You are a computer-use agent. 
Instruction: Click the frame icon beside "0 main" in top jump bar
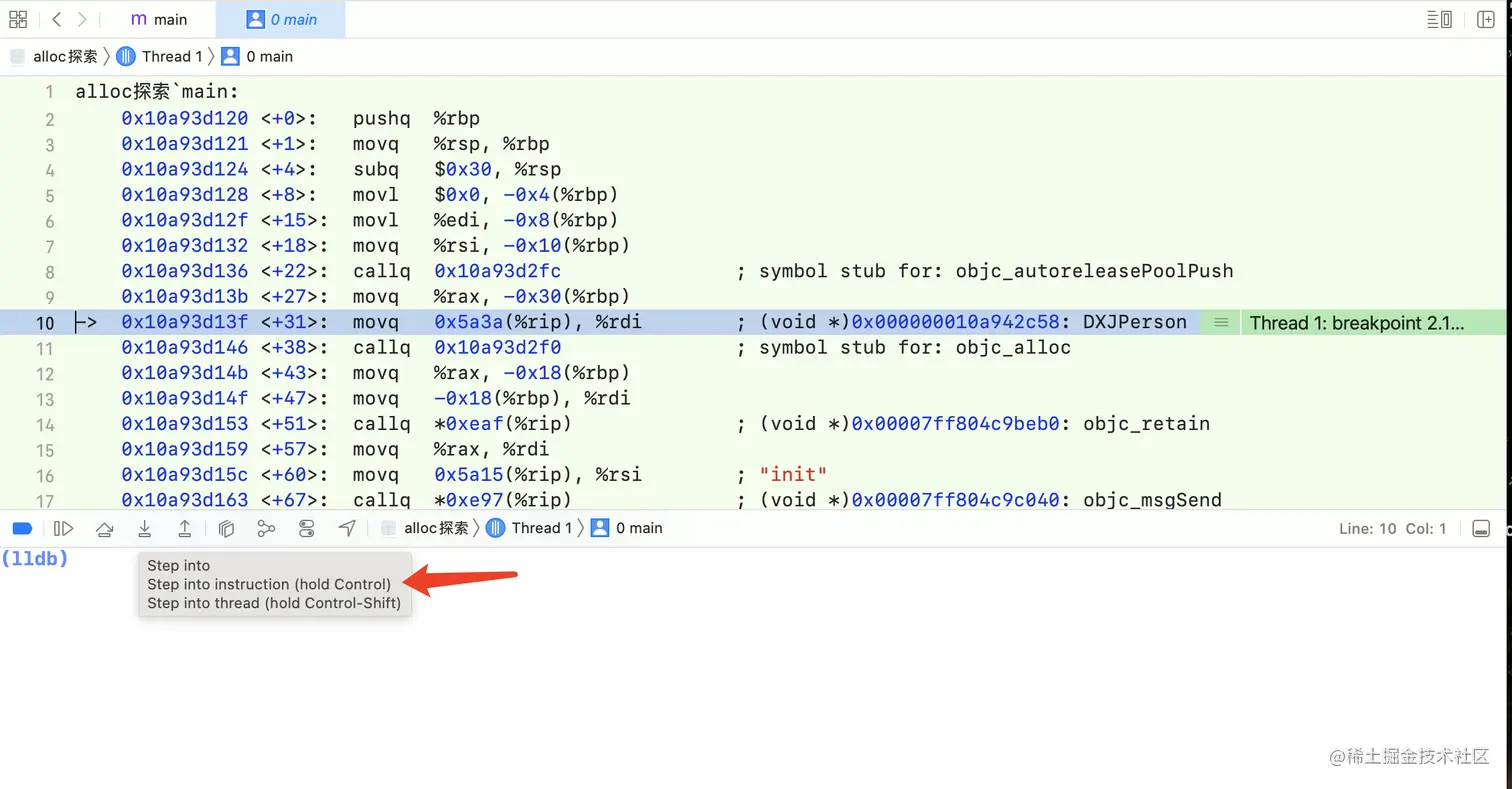(231, 57)
